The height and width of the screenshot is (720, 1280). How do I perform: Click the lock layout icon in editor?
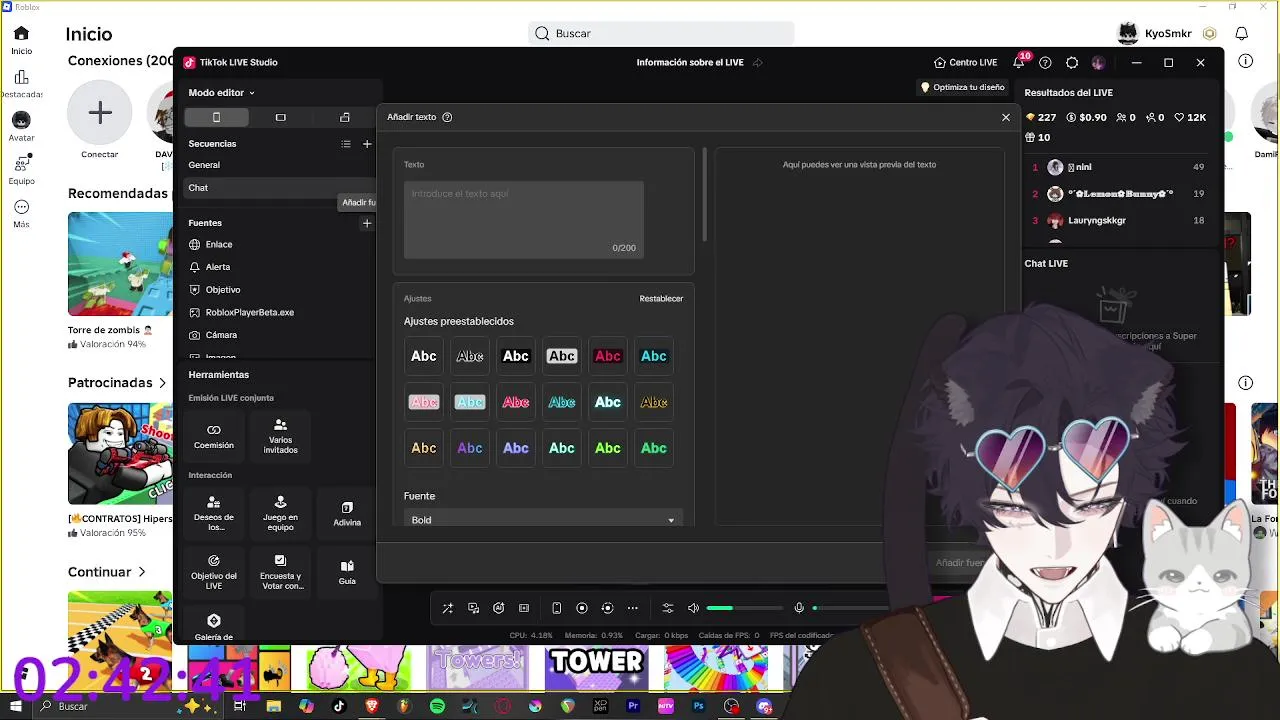[345, 117]
